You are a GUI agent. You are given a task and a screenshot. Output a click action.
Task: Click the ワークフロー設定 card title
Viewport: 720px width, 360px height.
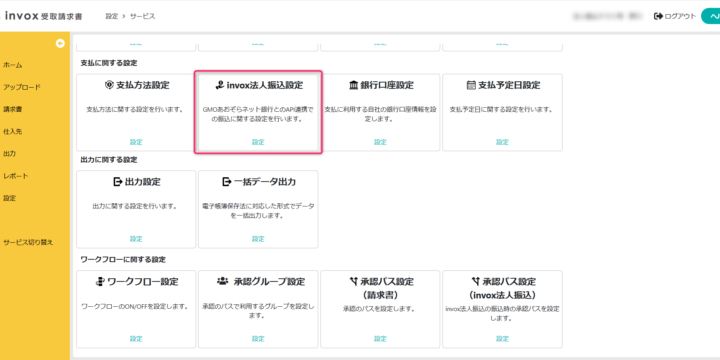tap(142, 281)
